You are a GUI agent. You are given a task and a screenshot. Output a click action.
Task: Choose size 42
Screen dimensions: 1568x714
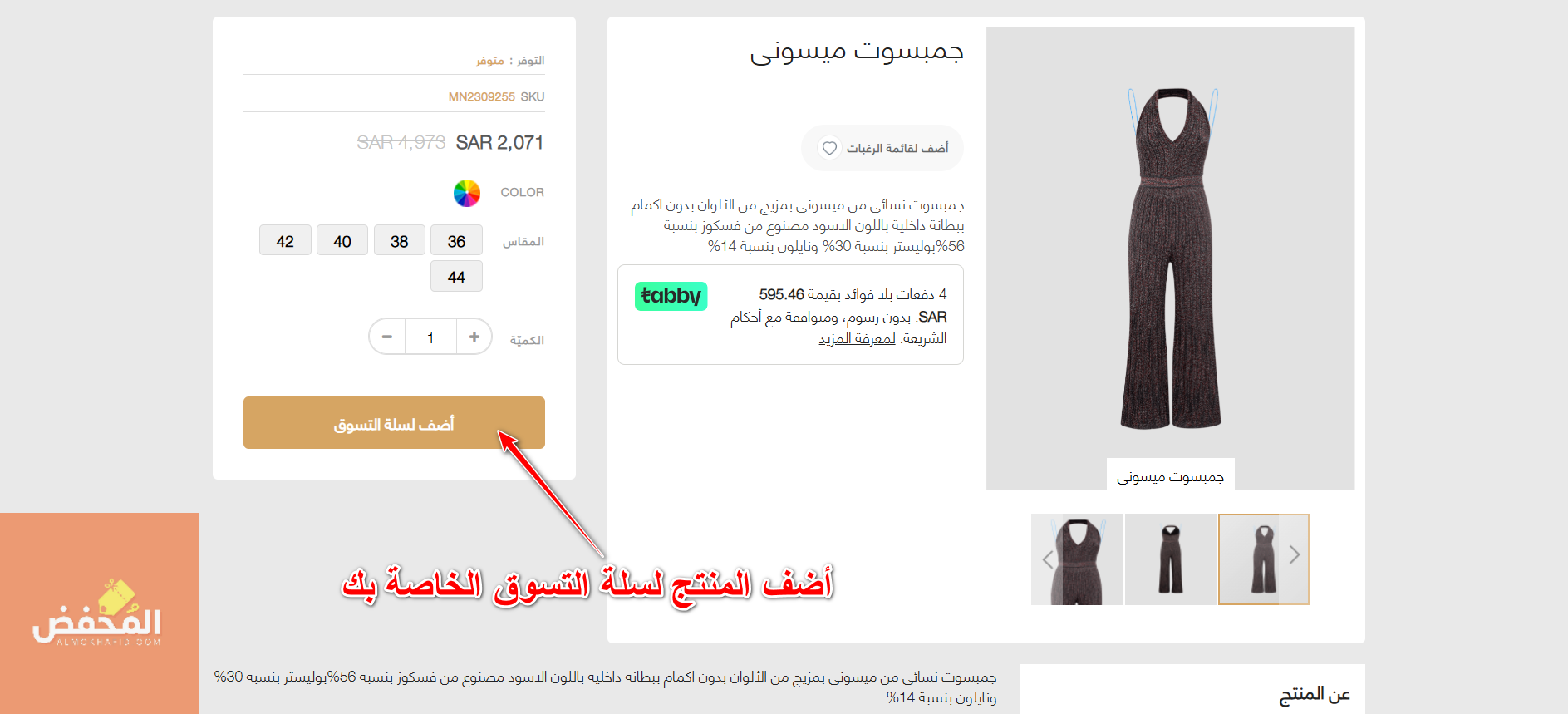point(285,240)
